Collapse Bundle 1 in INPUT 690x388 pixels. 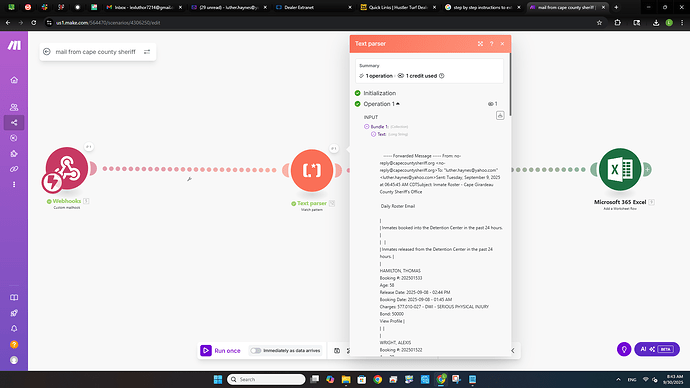click(x=367, y=127)
